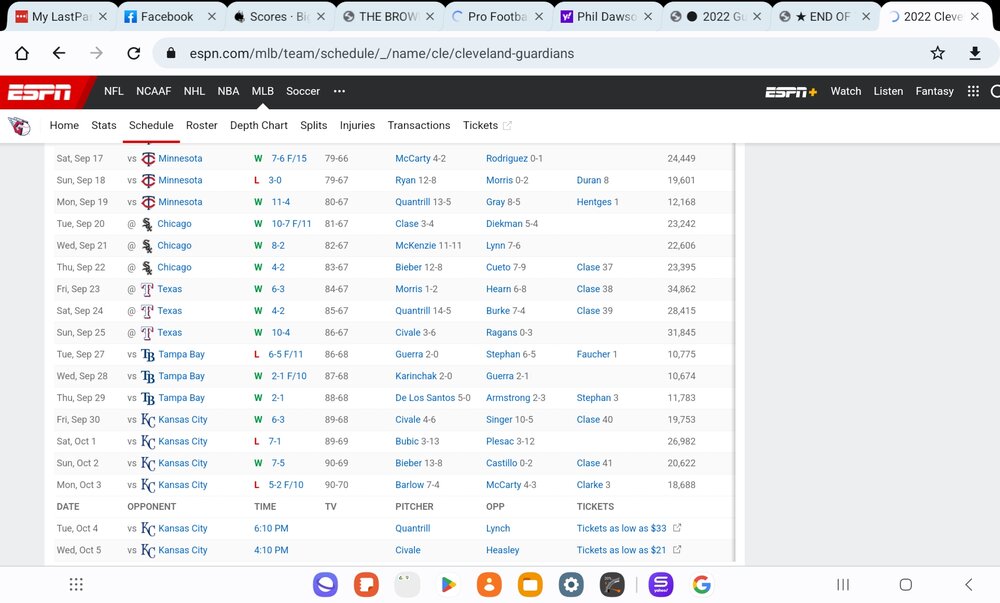The height and width of the screenshot is (603, 1000).
Task: Click the Cleveland Guardians team logo
Action: pos(20,126)
